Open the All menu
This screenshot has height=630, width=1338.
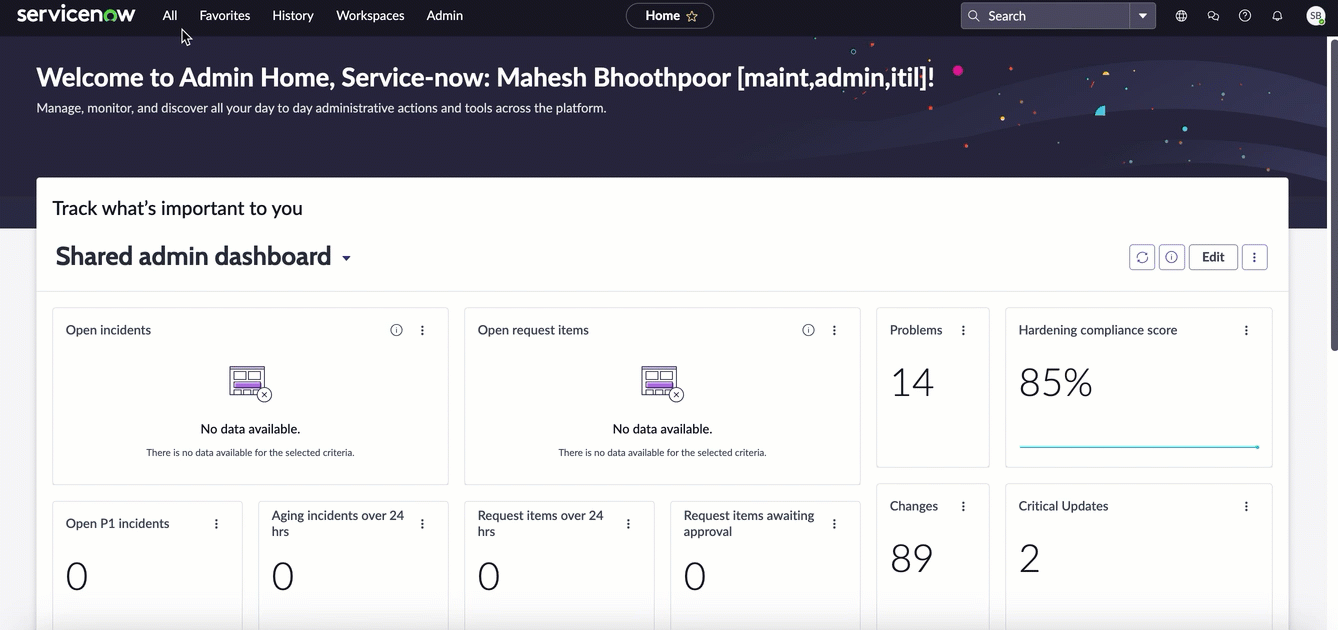(170, 16)
